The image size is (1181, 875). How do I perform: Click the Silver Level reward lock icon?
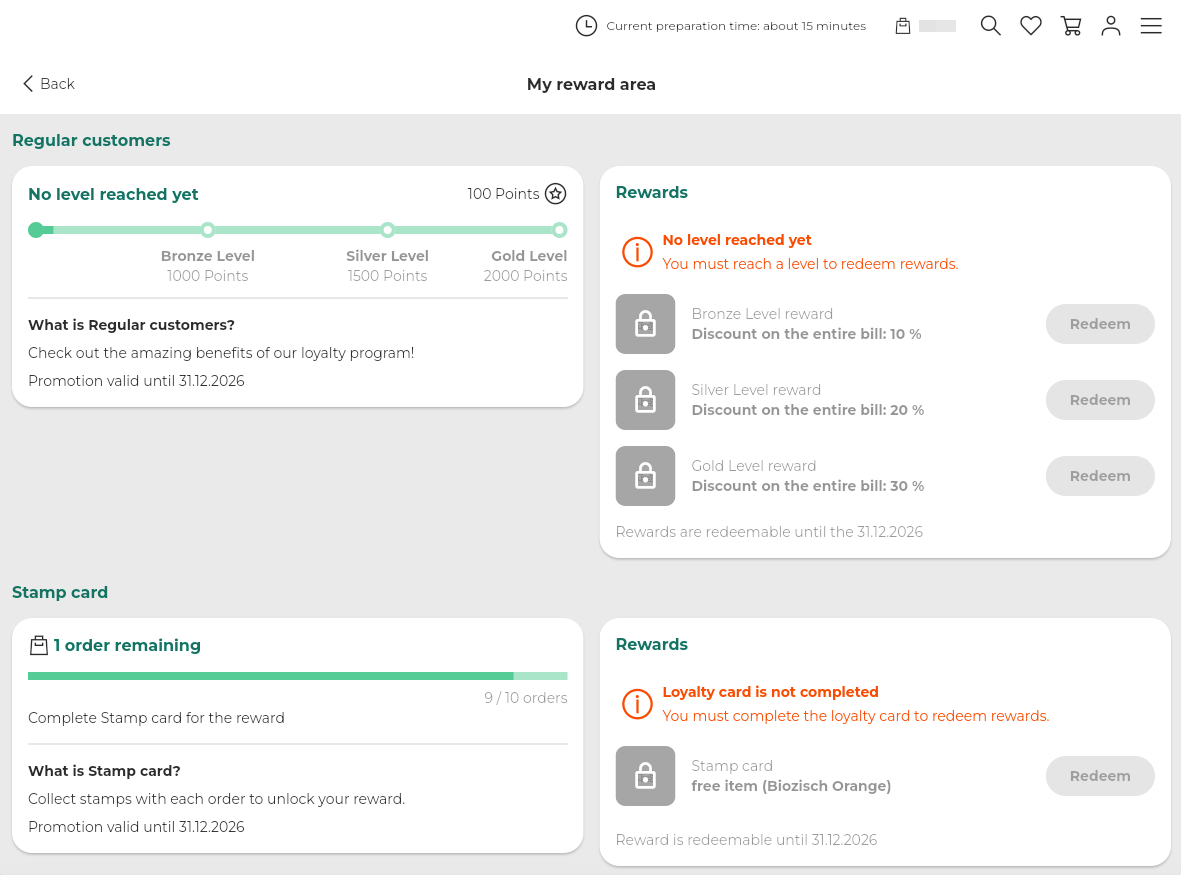tap(645, 400)
